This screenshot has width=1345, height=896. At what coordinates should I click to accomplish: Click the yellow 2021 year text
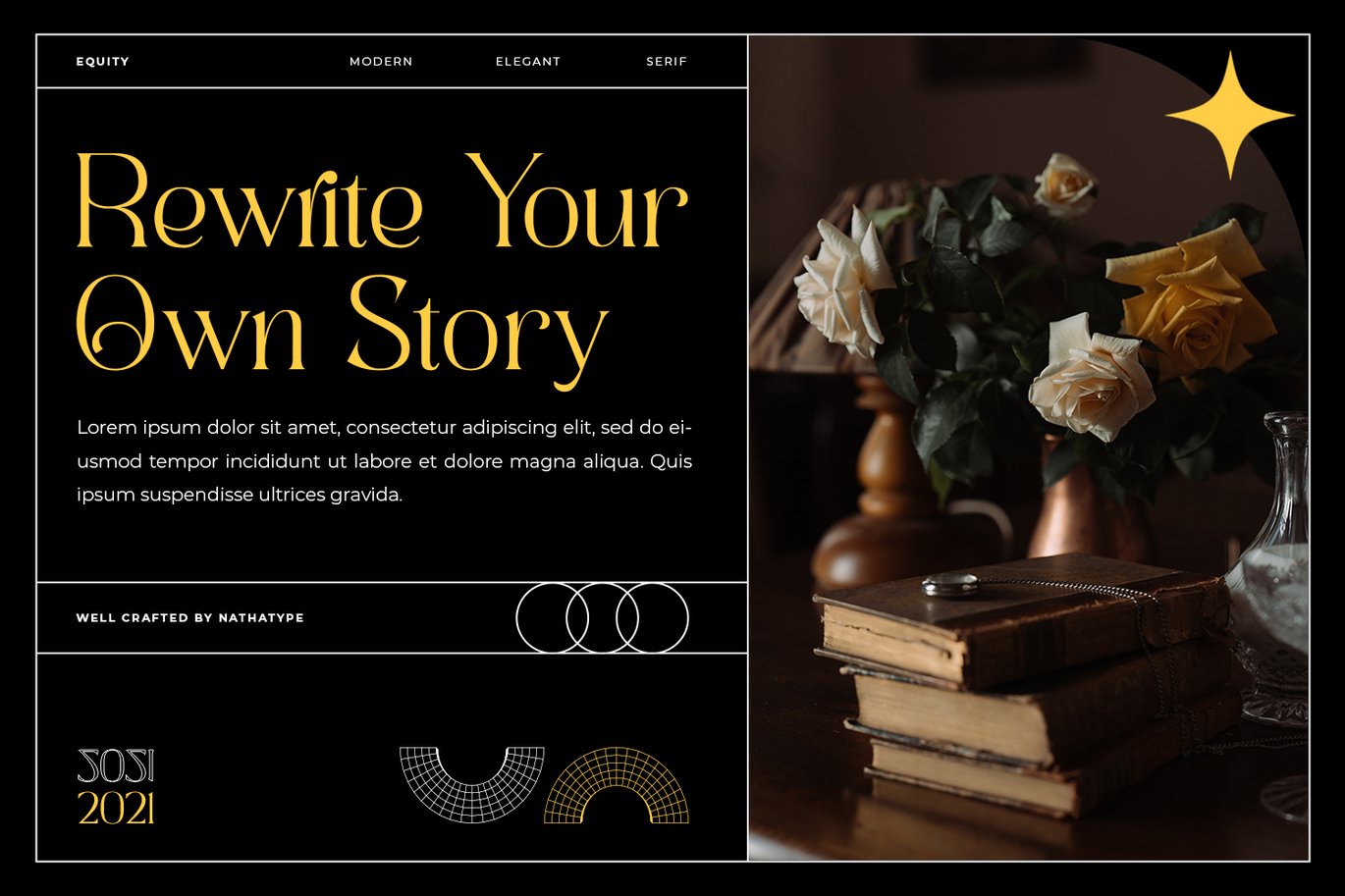click(x=116, y=809)
